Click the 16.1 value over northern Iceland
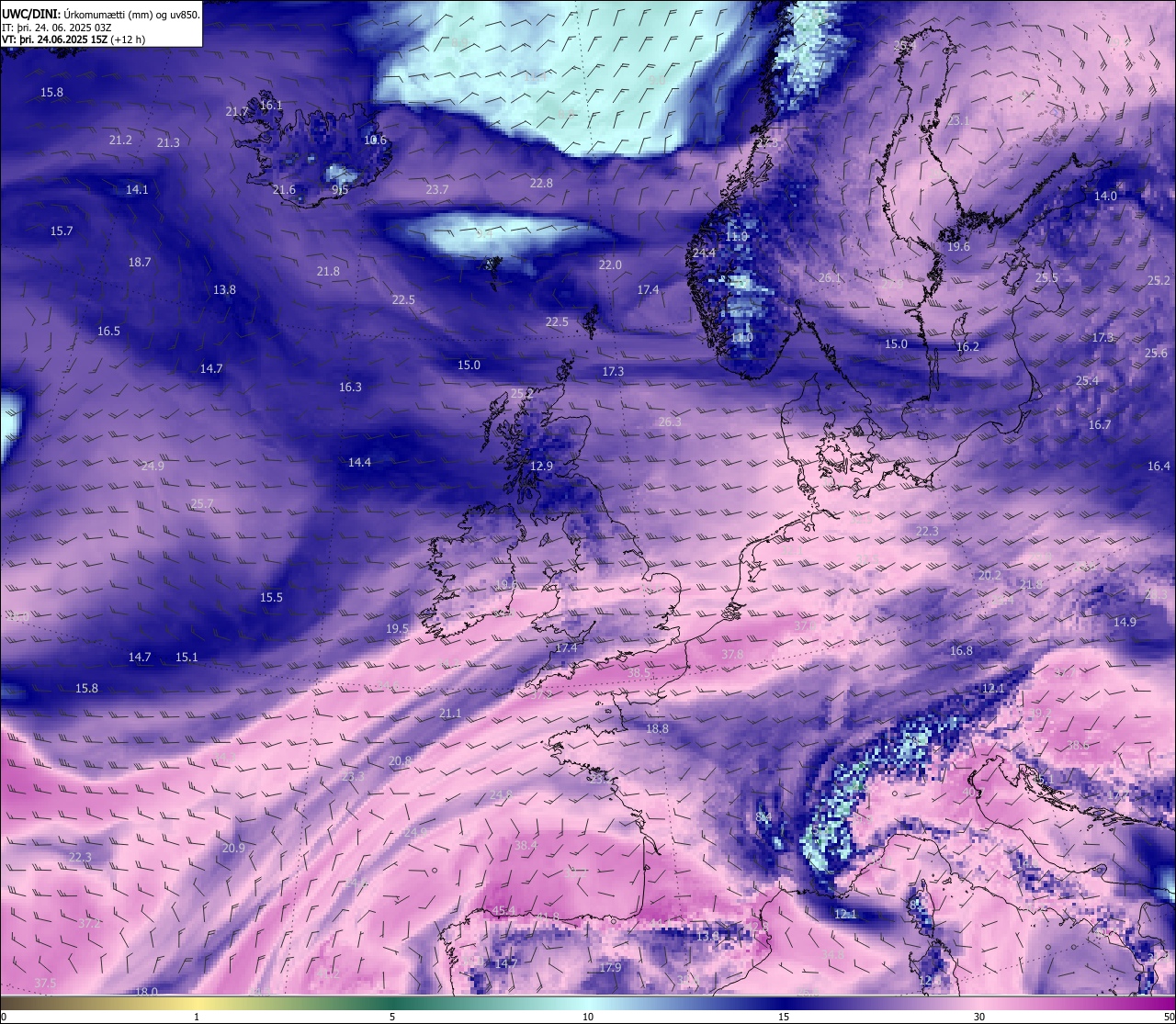Viewport: 1176px width, 1024px height. [271, 106]
